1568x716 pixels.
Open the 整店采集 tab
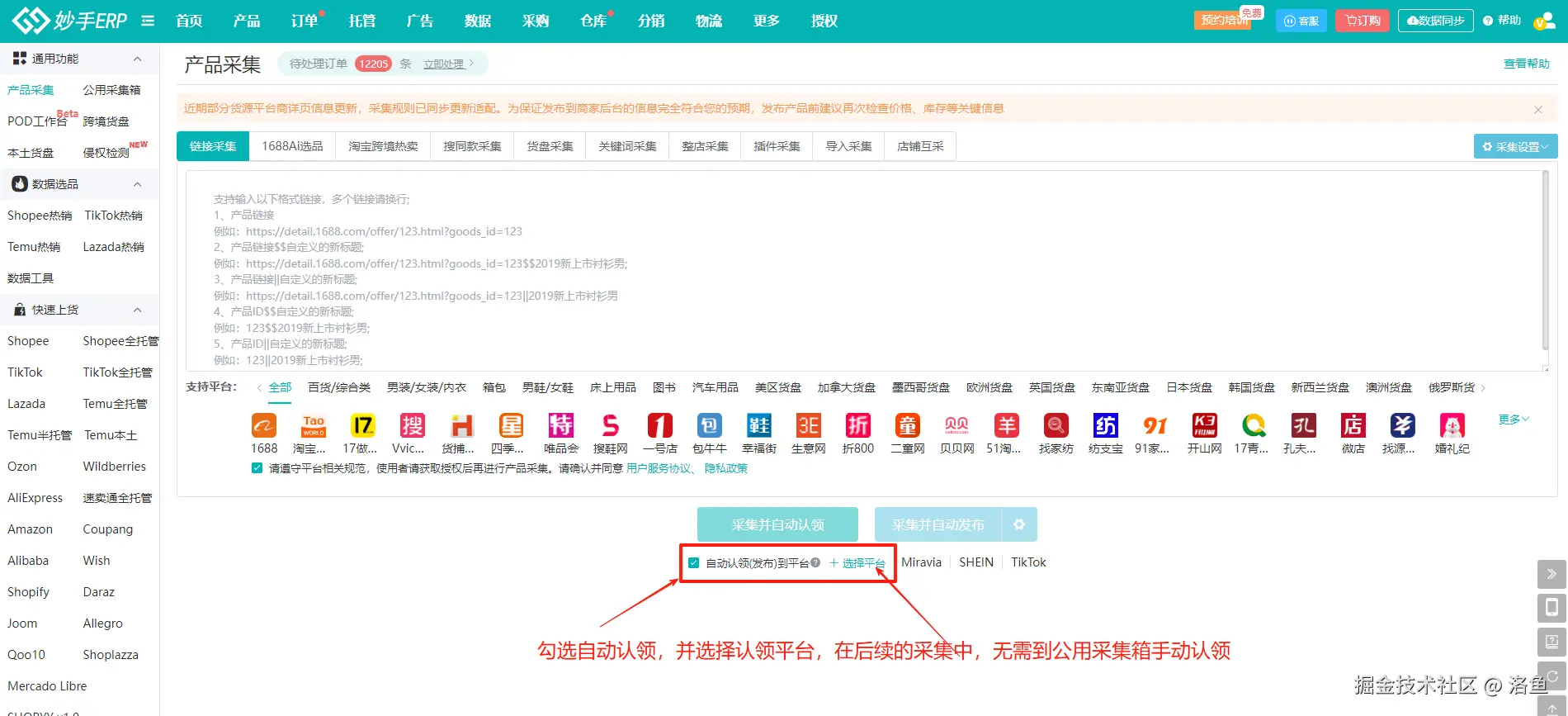(705, 146)
